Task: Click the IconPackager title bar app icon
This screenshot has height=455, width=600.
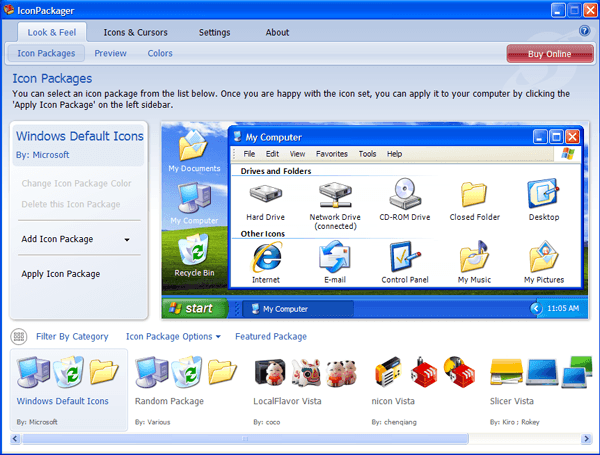Action: pos(9,10)
